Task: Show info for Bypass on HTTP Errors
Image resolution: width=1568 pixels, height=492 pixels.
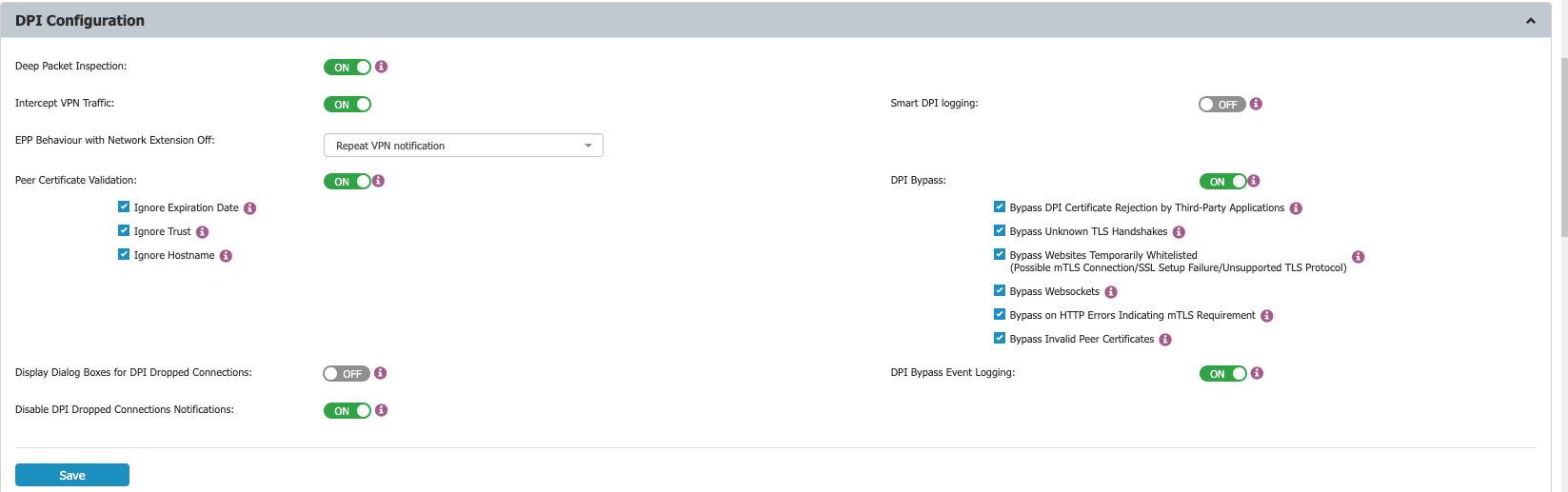Action: point(1267,316)
